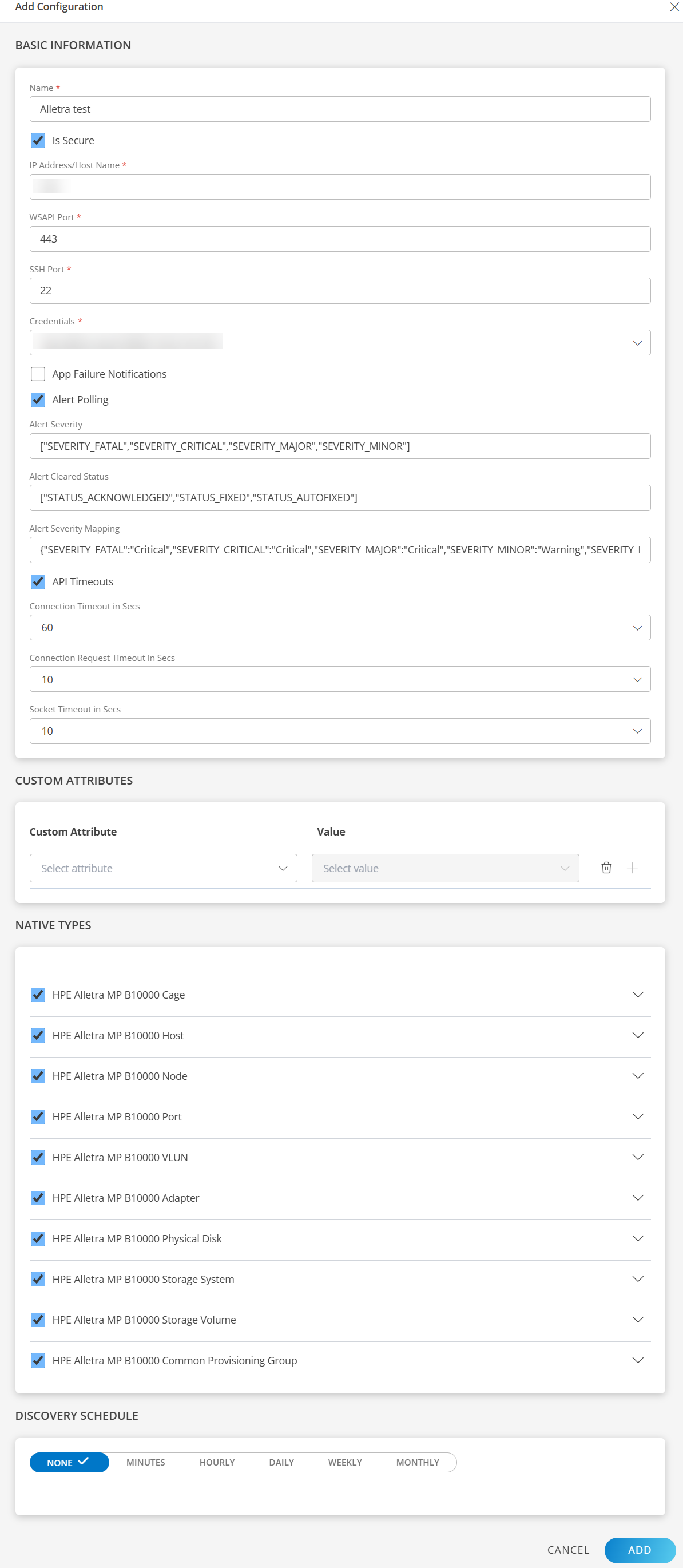Screen dimensions: 683x1568
Task: Expand the B10000 Cage native type
Action: [637, 995]
